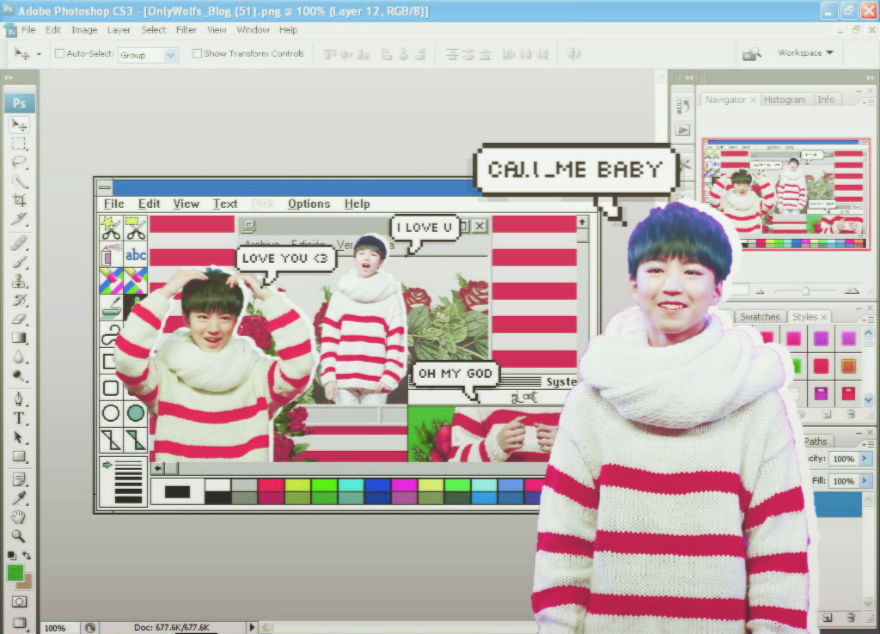Select the Horizontal Type tool

[x=19, y=418]
